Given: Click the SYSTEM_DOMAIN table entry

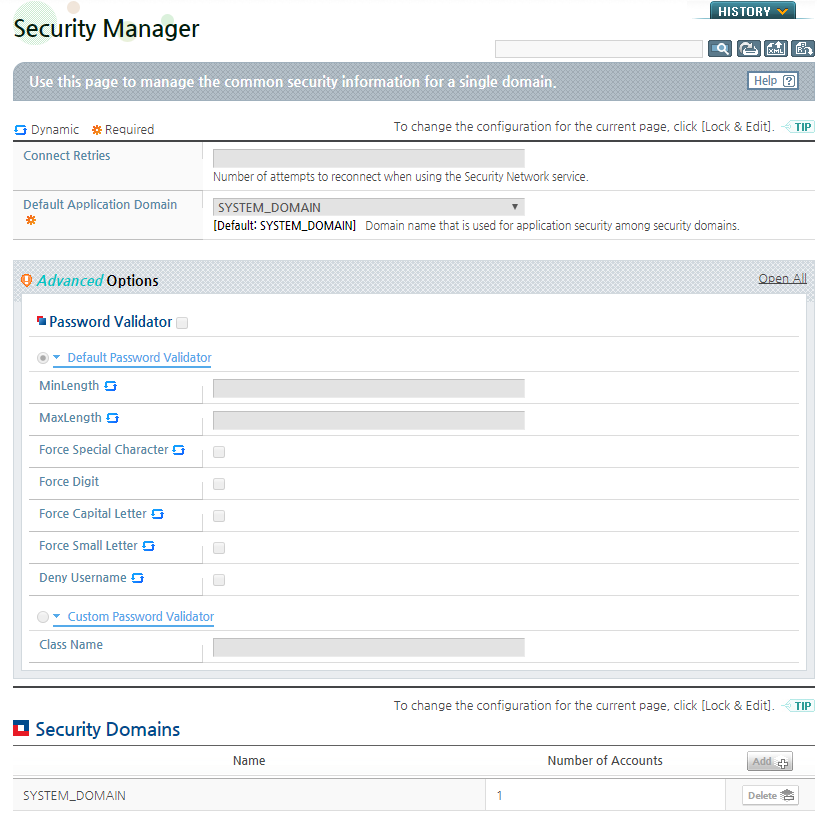Looking at the screenshot, I should 74,795.
